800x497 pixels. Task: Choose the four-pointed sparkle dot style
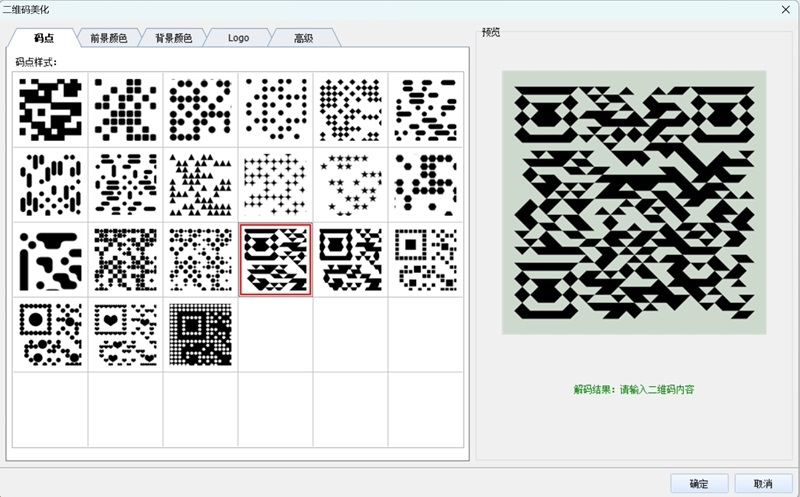point(275,184)
